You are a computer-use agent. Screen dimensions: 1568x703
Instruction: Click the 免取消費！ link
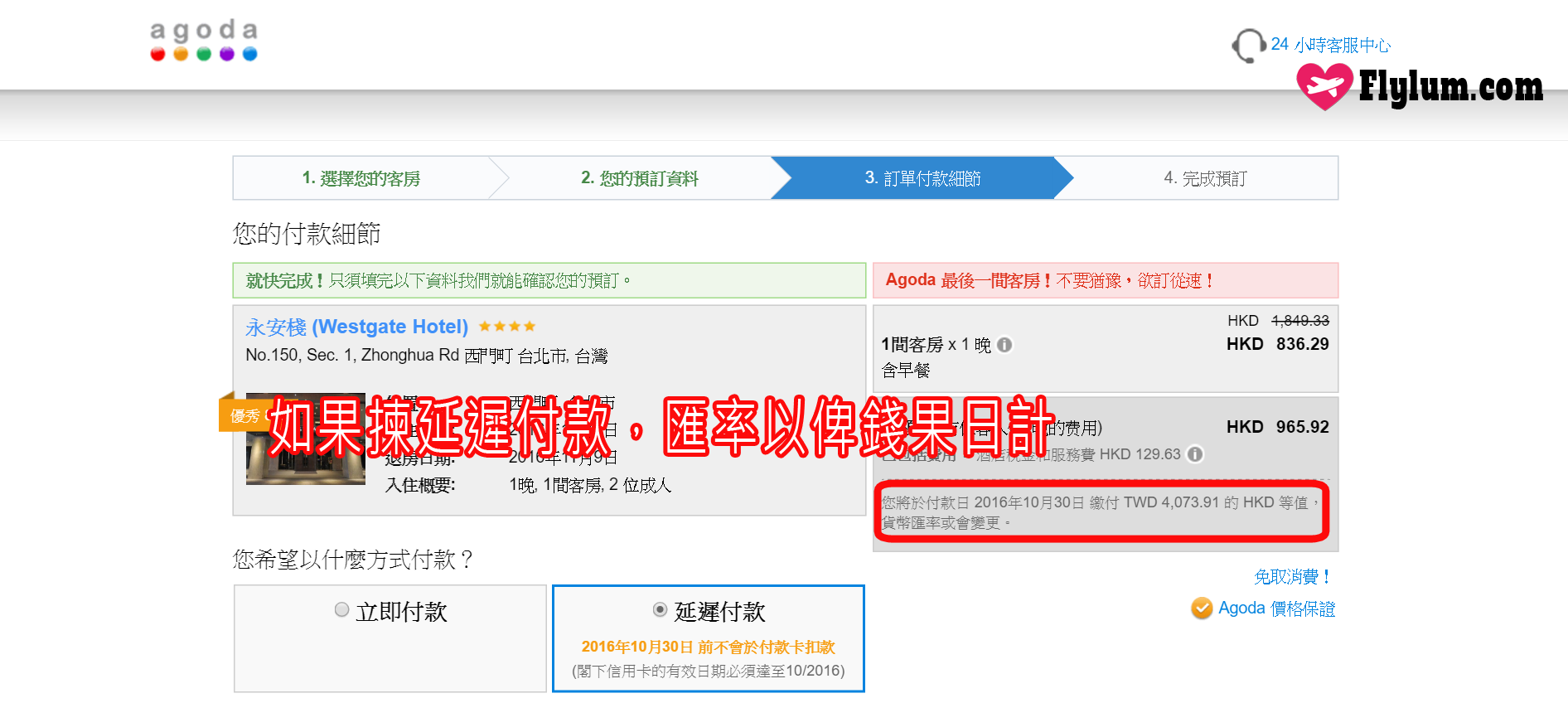pyautogui.click(x=1294, y=577)
